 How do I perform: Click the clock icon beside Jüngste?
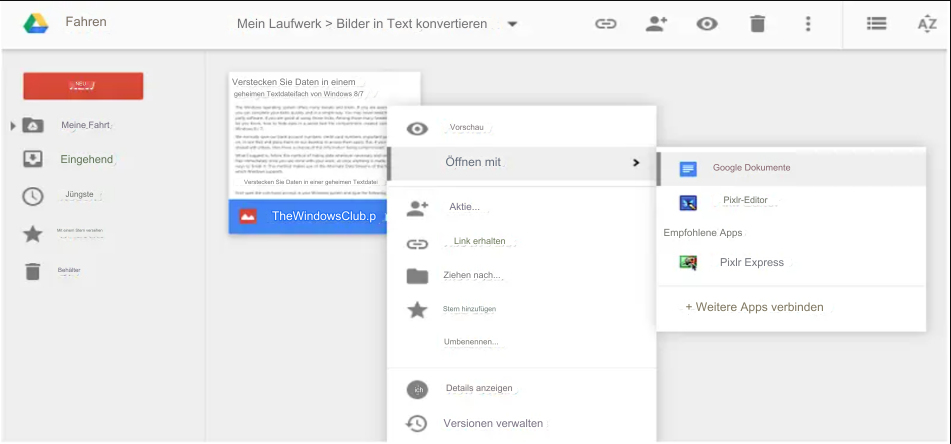[33, 196]
